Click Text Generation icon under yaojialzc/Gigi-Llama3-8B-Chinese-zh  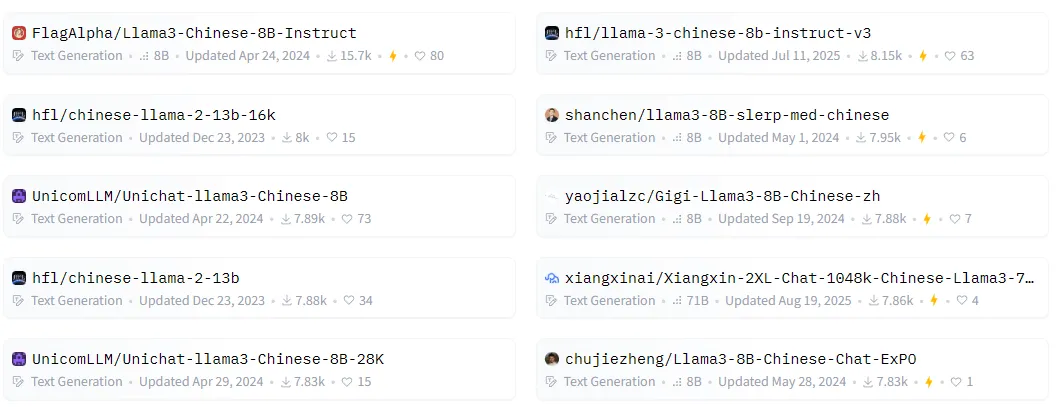tap(551, 219)
